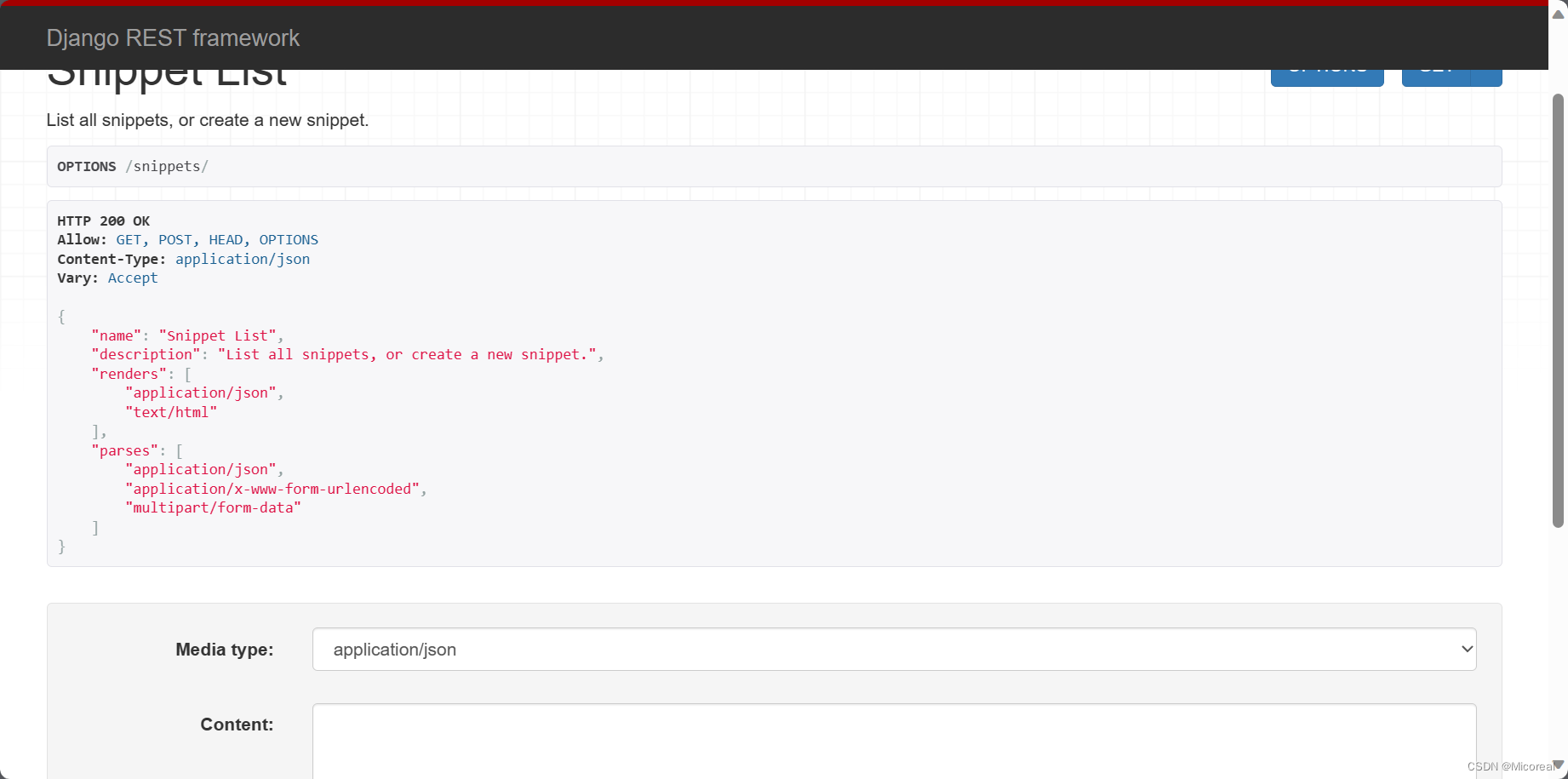Image resolution: width=1568 pixels, height=779 pixels.
Task: Click the scroll up arrow of the scrollbar
Action: [x=1558, y=14]
